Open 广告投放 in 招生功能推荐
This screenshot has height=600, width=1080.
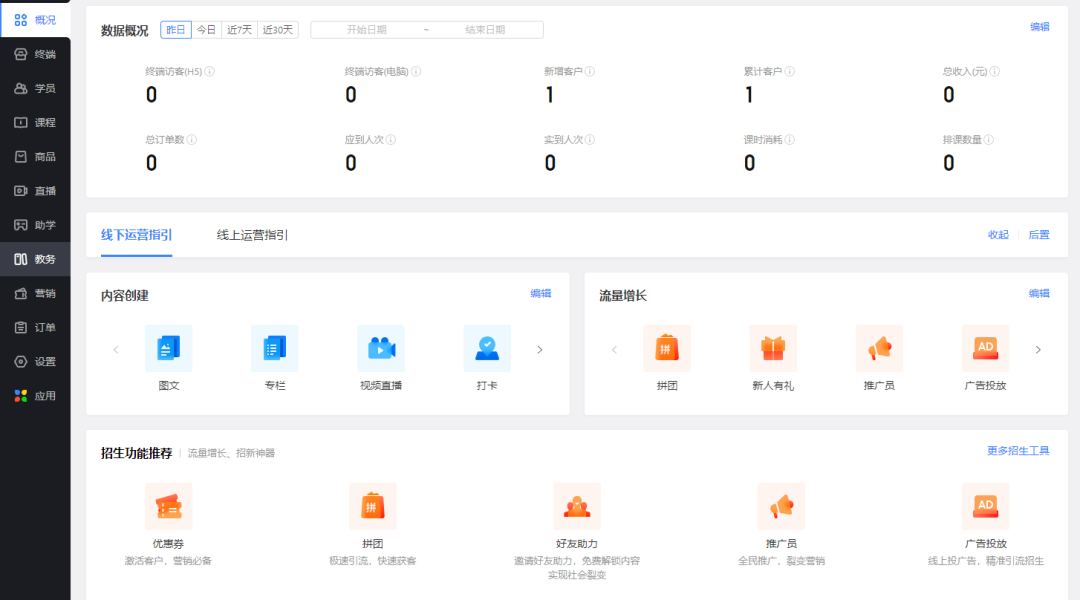986,507
